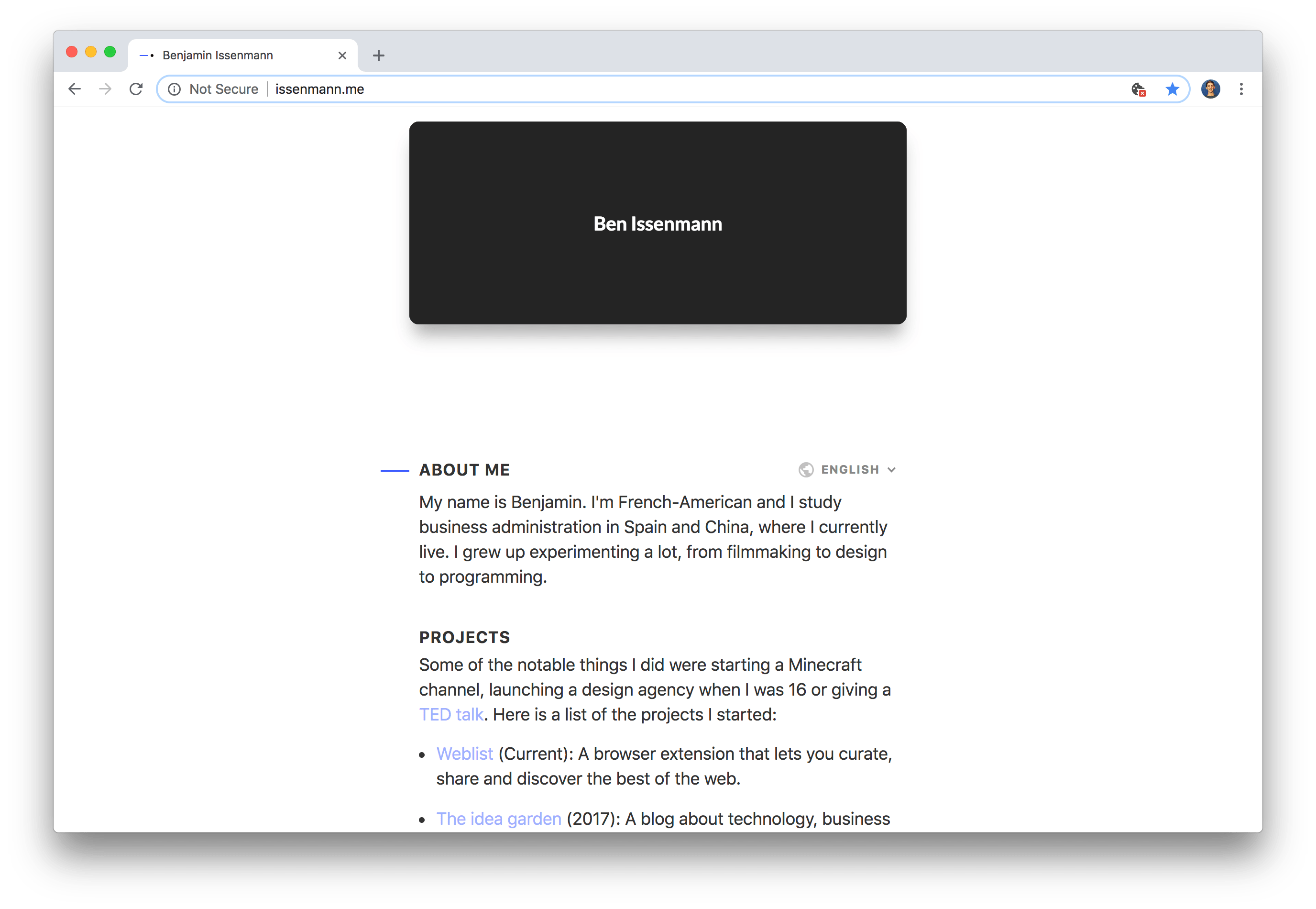The height and width of the screenshot is (909, 1316).
Task: Click the forward navigation arrow
Action: pyautogui.click(x=105, y=89)
